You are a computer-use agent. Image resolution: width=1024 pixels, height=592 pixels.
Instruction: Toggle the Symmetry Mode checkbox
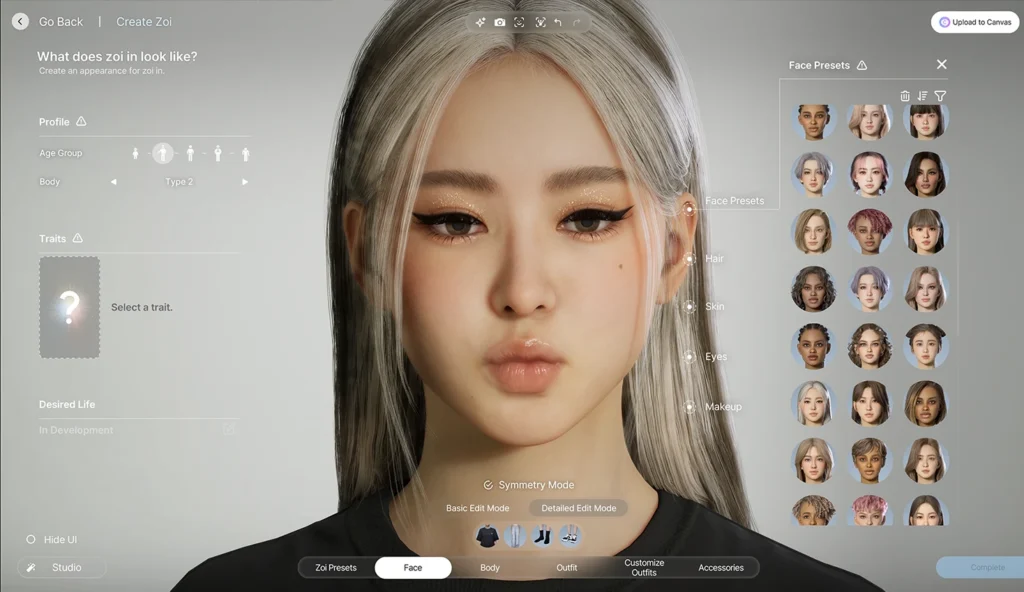pos(488,485)
